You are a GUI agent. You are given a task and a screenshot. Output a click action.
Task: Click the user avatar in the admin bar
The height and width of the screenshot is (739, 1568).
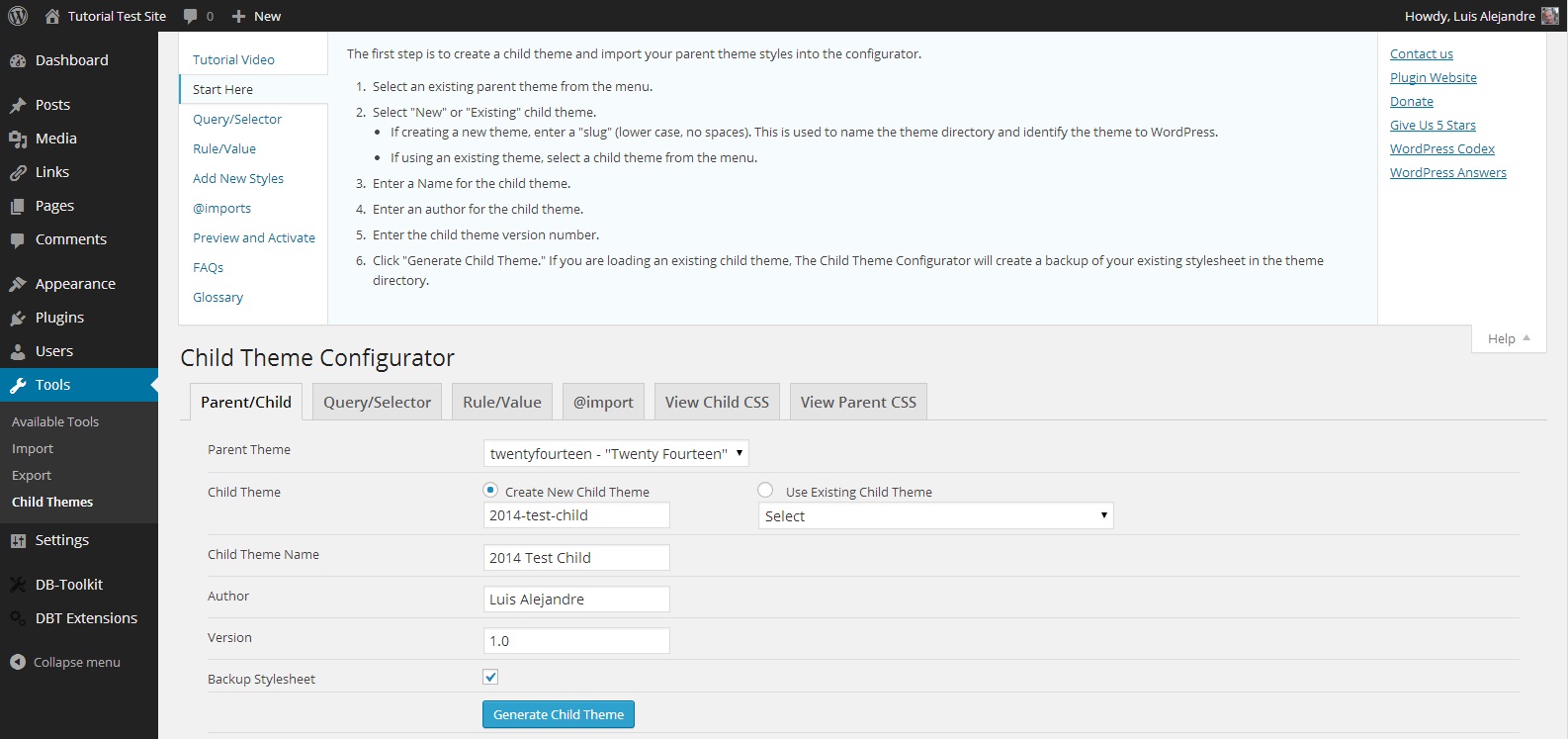click(x=1549, y=16)
